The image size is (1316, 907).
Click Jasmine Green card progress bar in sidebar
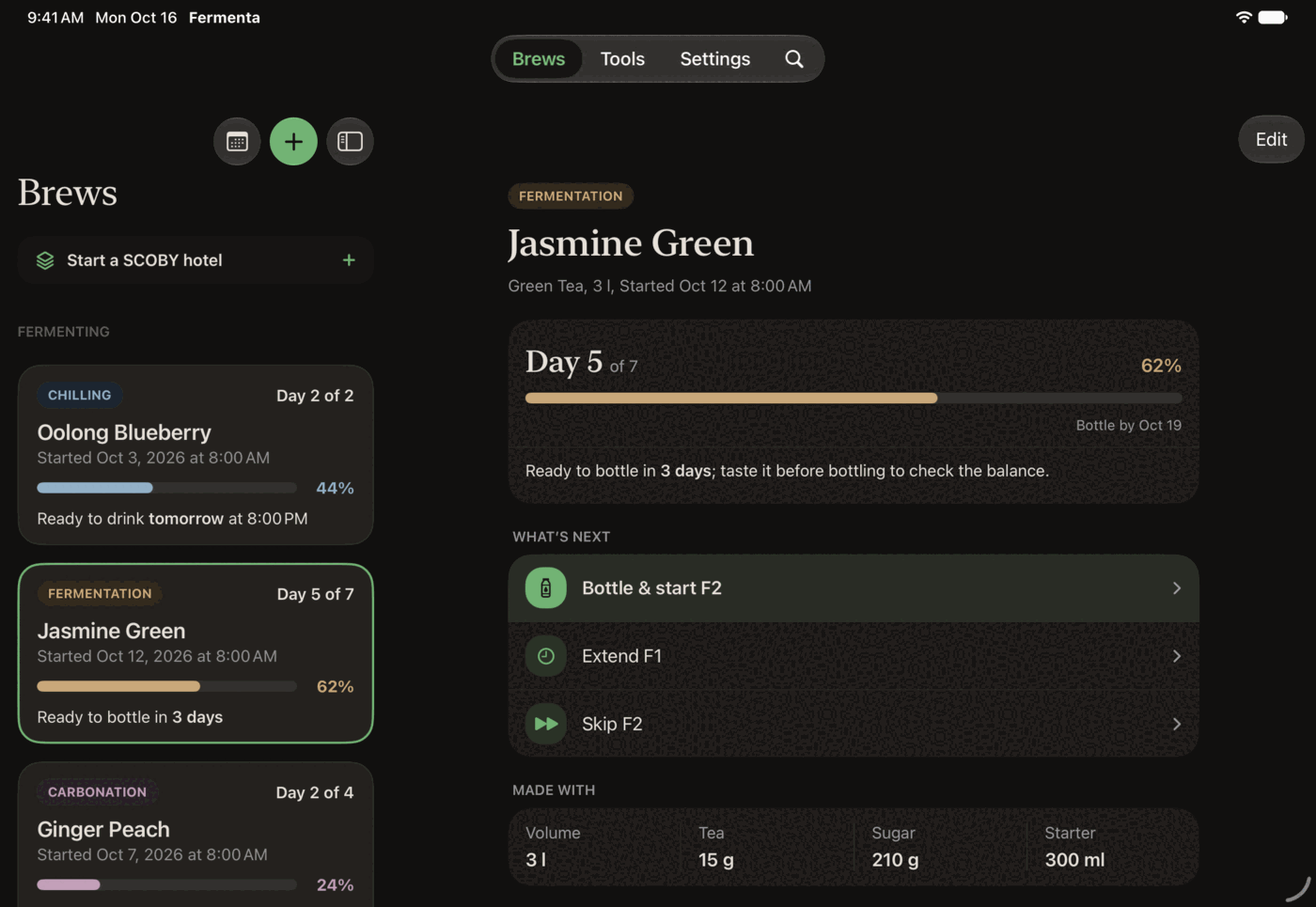click(x=166, y=686)
